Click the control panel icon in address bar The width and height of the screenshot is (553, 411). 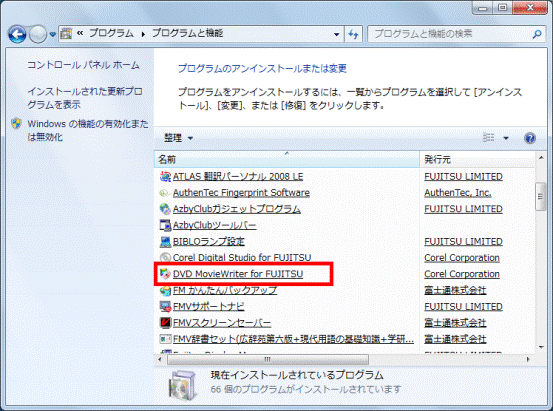(66, 34)
